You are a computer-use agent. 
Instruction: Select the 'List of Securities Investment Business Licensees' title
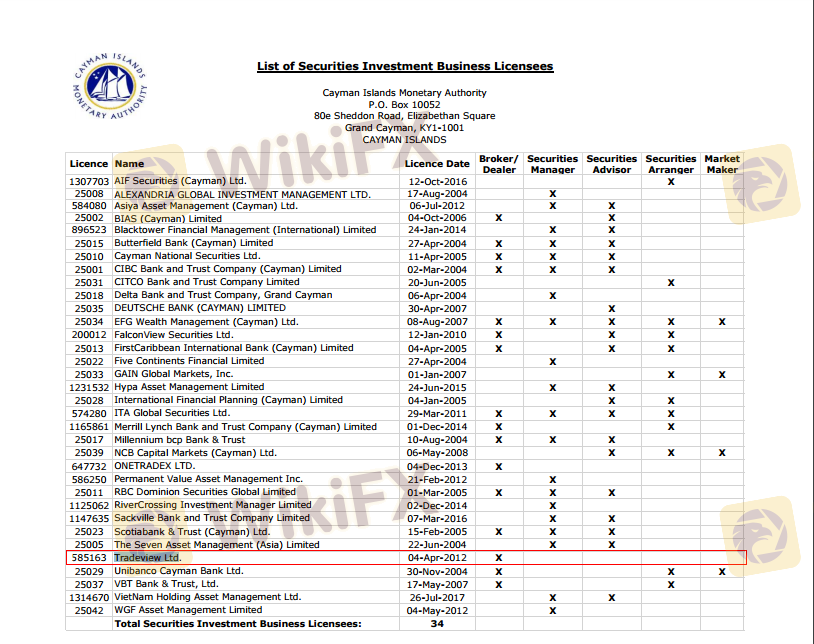[405, 67]
